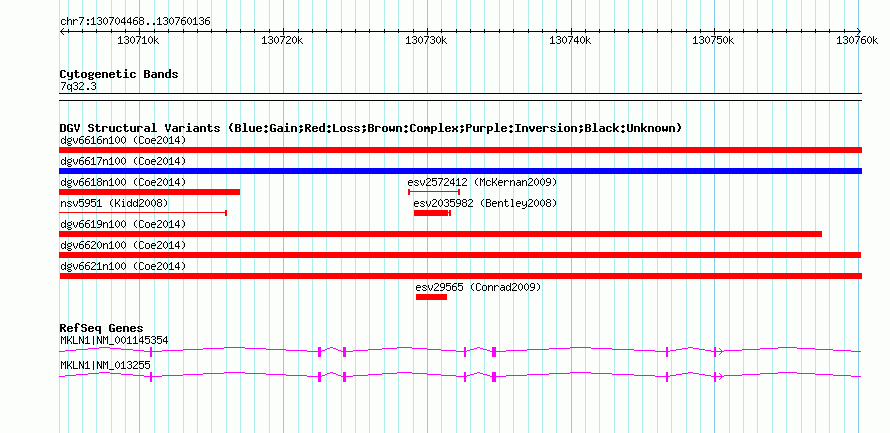Open the dgv6619n100 (Coe2014) variant label
The image size is (890, 433).
coord(123,224)
